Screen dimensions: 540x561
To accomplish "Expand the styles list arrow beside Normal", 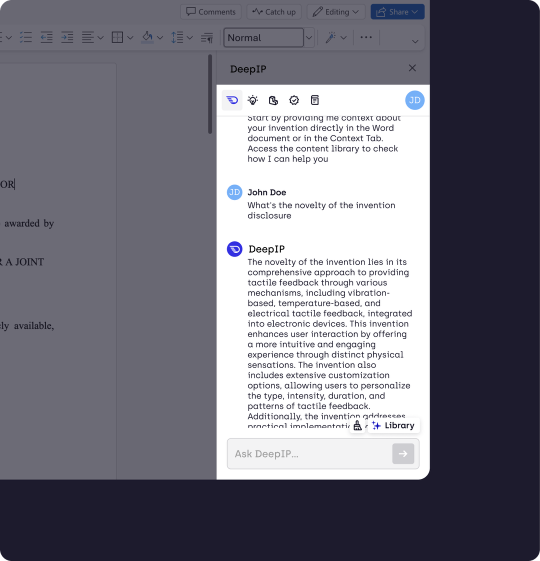I will tap(309, 38).
